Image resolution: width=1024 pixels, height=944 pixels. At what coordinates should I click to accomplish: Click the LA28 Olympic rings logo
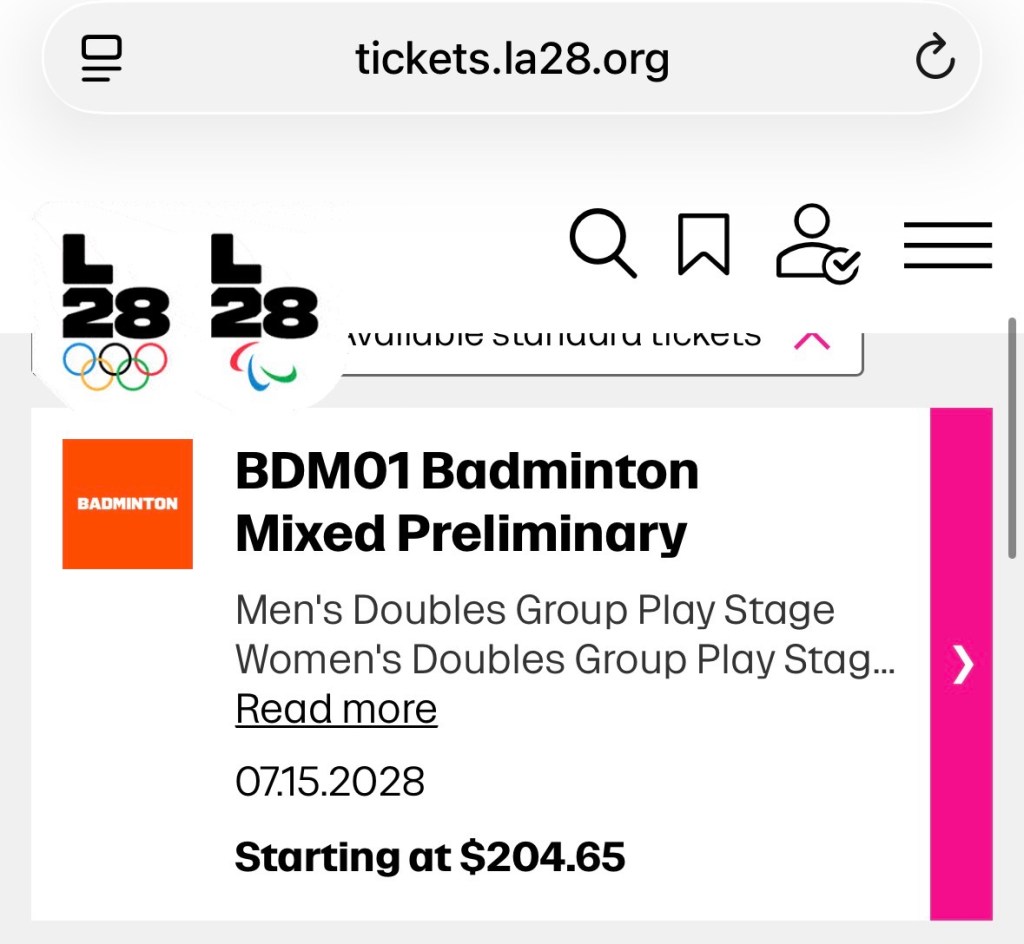click(114, 312)
